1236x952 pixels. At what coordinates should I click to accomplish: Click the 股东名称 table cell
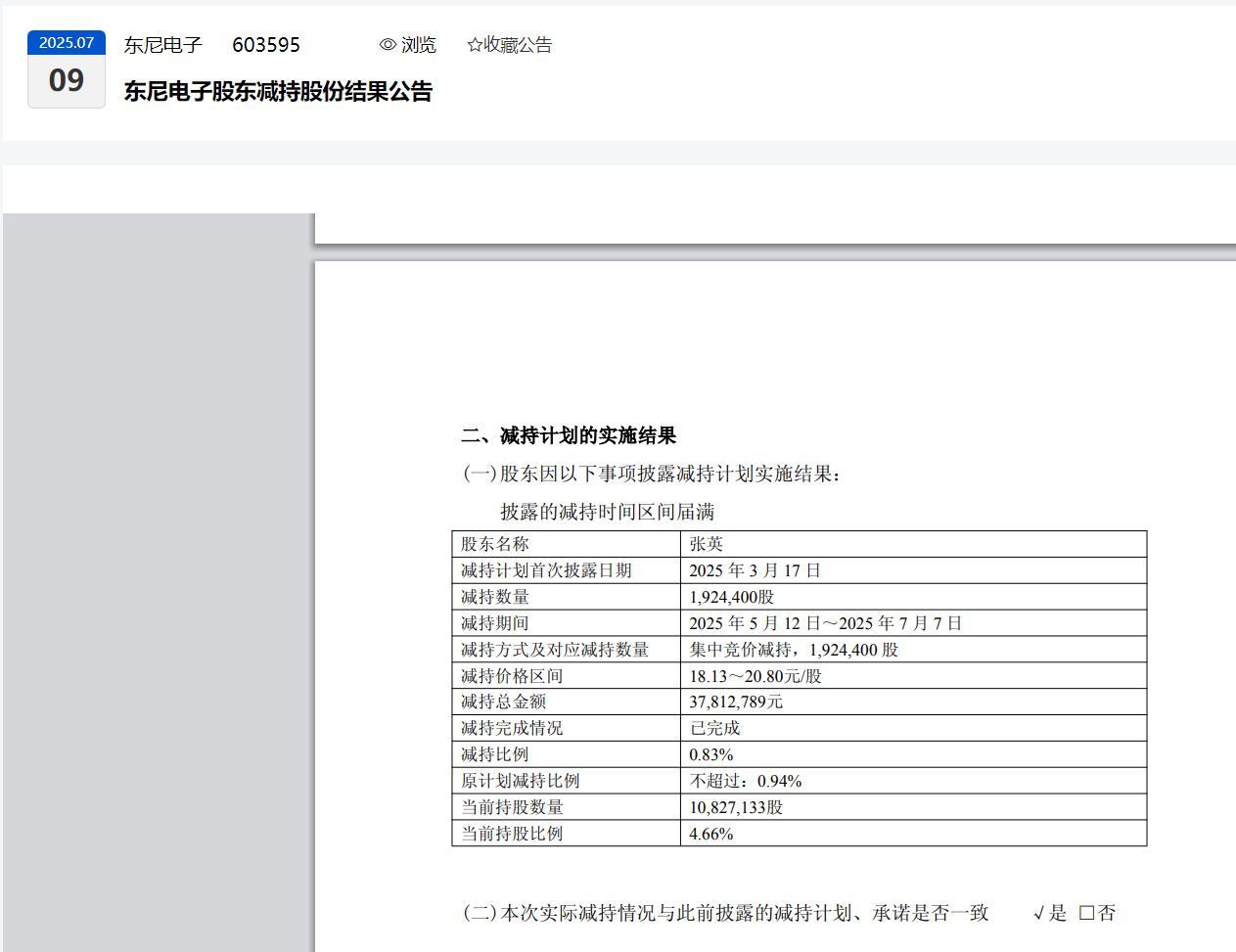click(567, 544)
